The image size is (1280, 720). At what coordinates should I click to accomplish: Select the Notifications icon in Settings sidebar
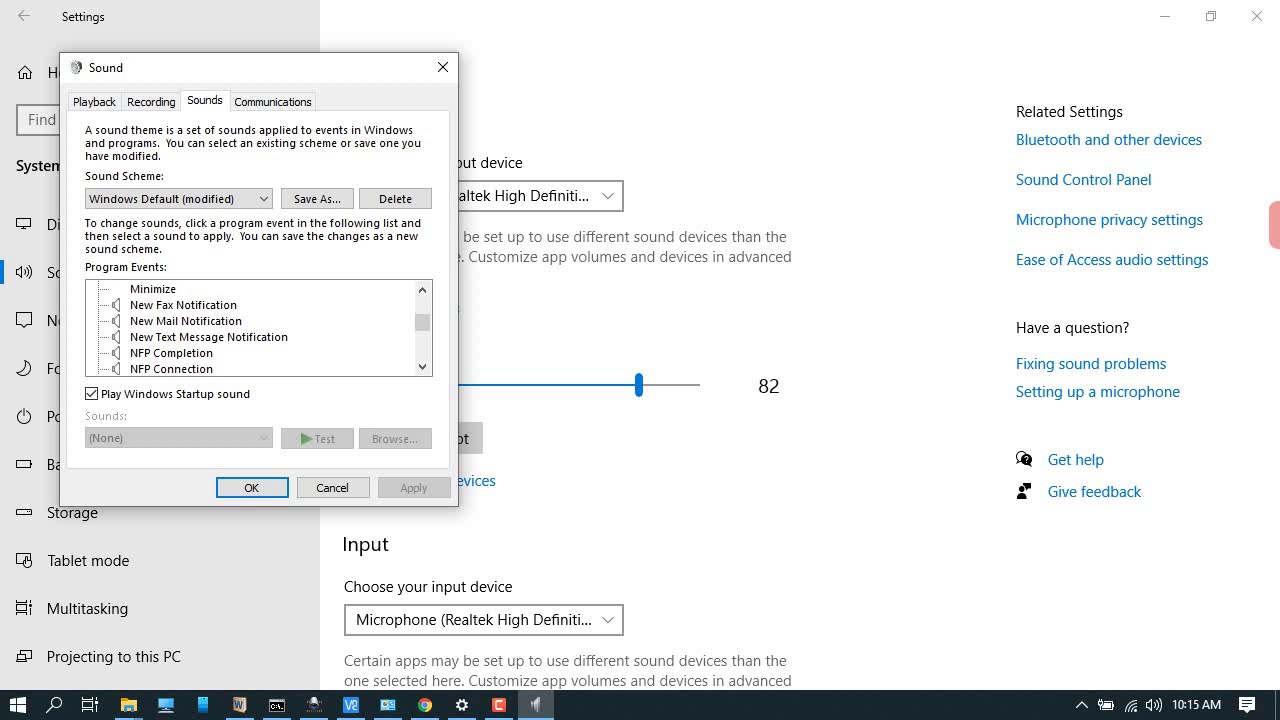(x=25, y=320)
